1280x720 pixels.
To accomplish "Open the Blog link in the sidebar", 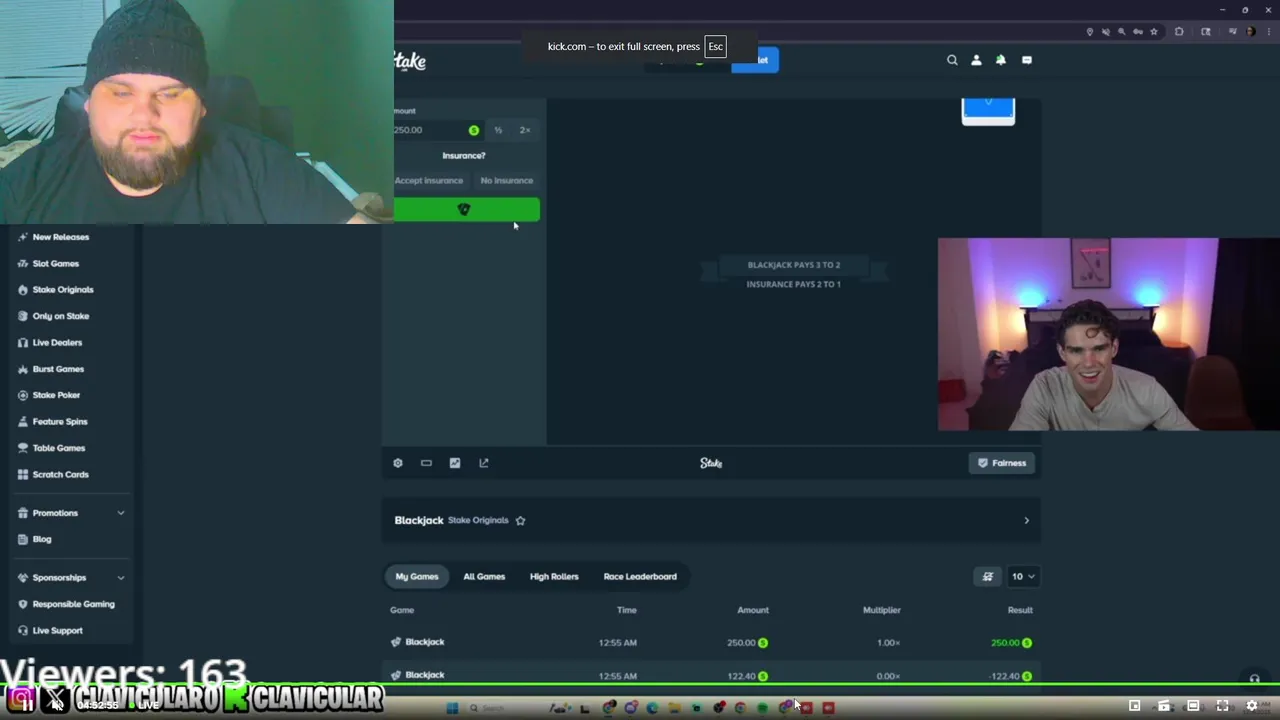I will pyautogui.click(x=42, y=539).
